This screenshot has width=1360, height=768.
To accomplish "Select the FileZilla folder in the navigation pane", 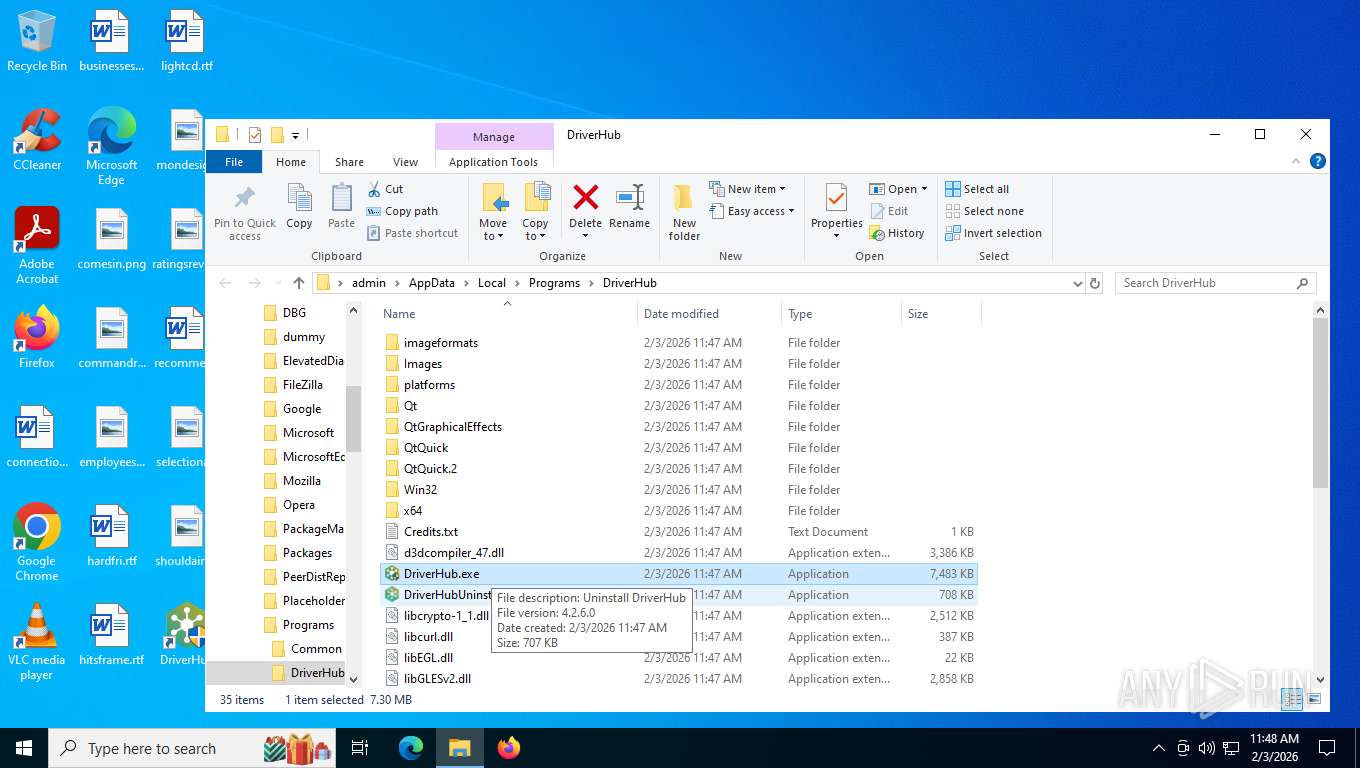I will [x=303, y=385].
